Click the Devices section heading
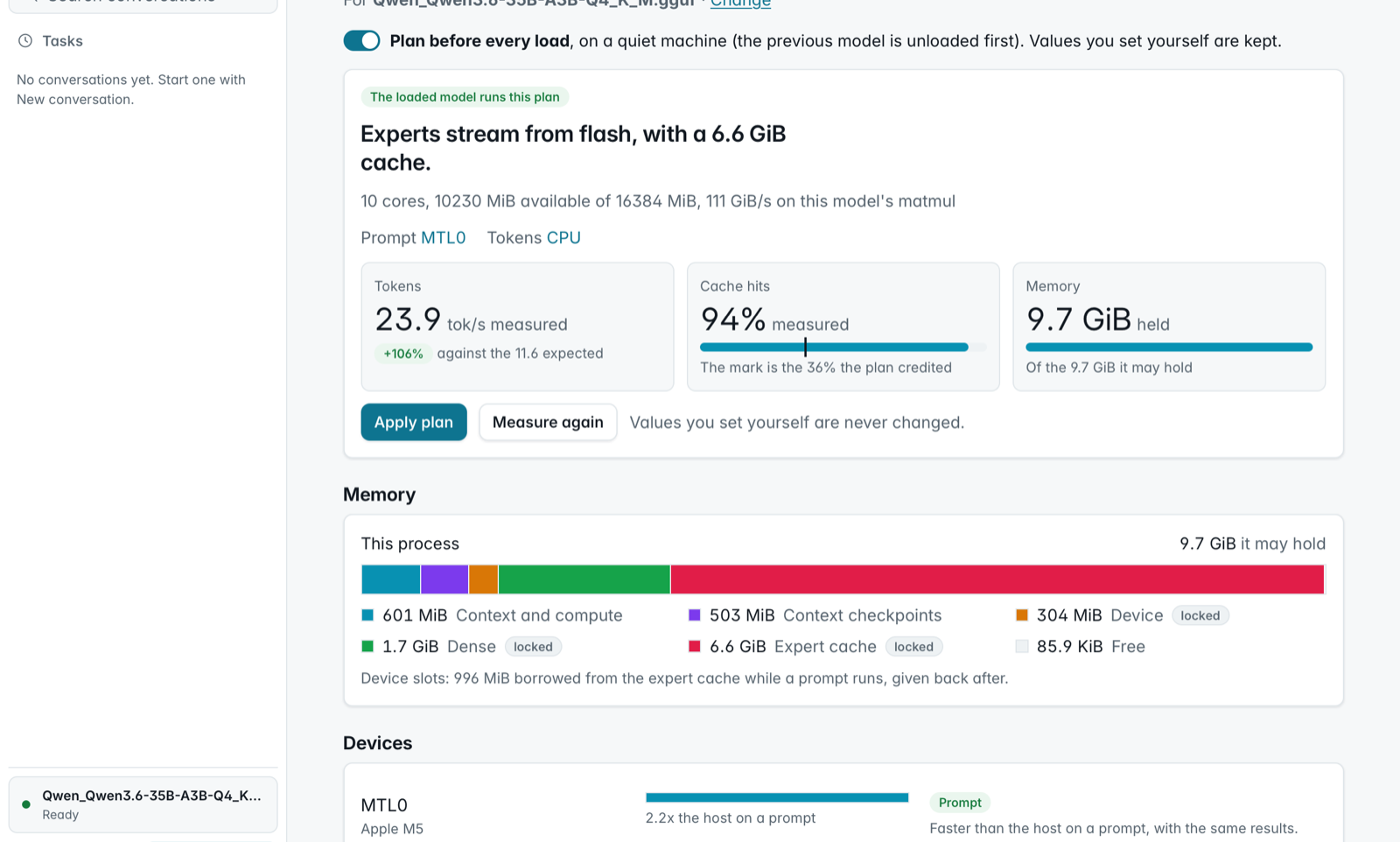This screenshot has width=1400, height=842. tap(378, 743)
